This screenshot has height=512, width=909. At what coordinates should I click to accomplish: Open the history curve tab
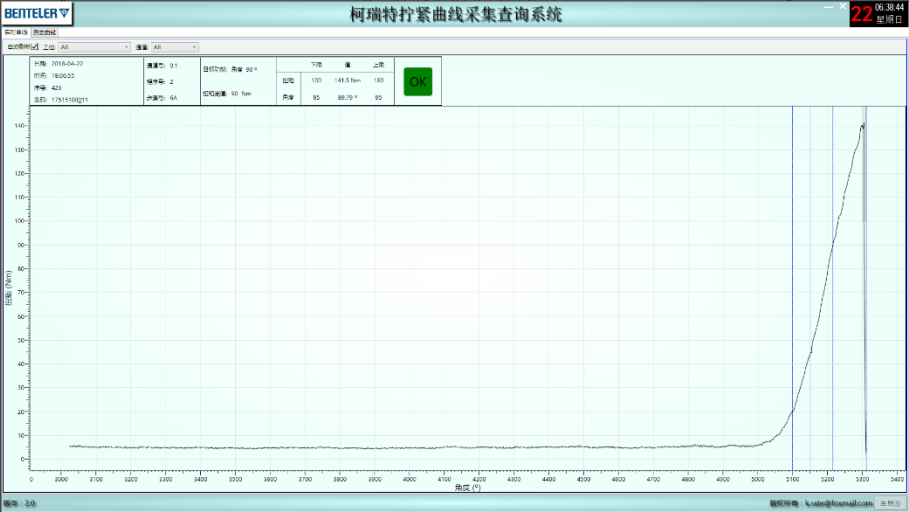[x=45, y=32]
